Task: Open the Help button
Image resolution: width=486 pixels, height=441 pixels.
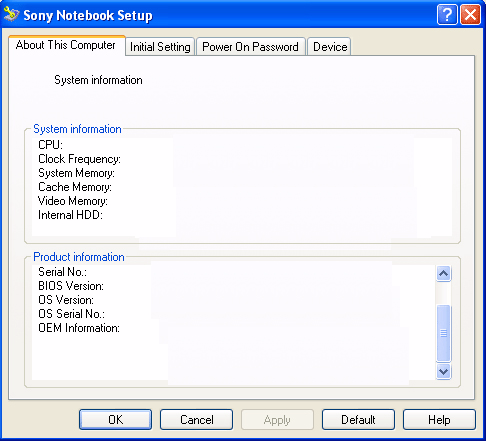Action: 439,420
